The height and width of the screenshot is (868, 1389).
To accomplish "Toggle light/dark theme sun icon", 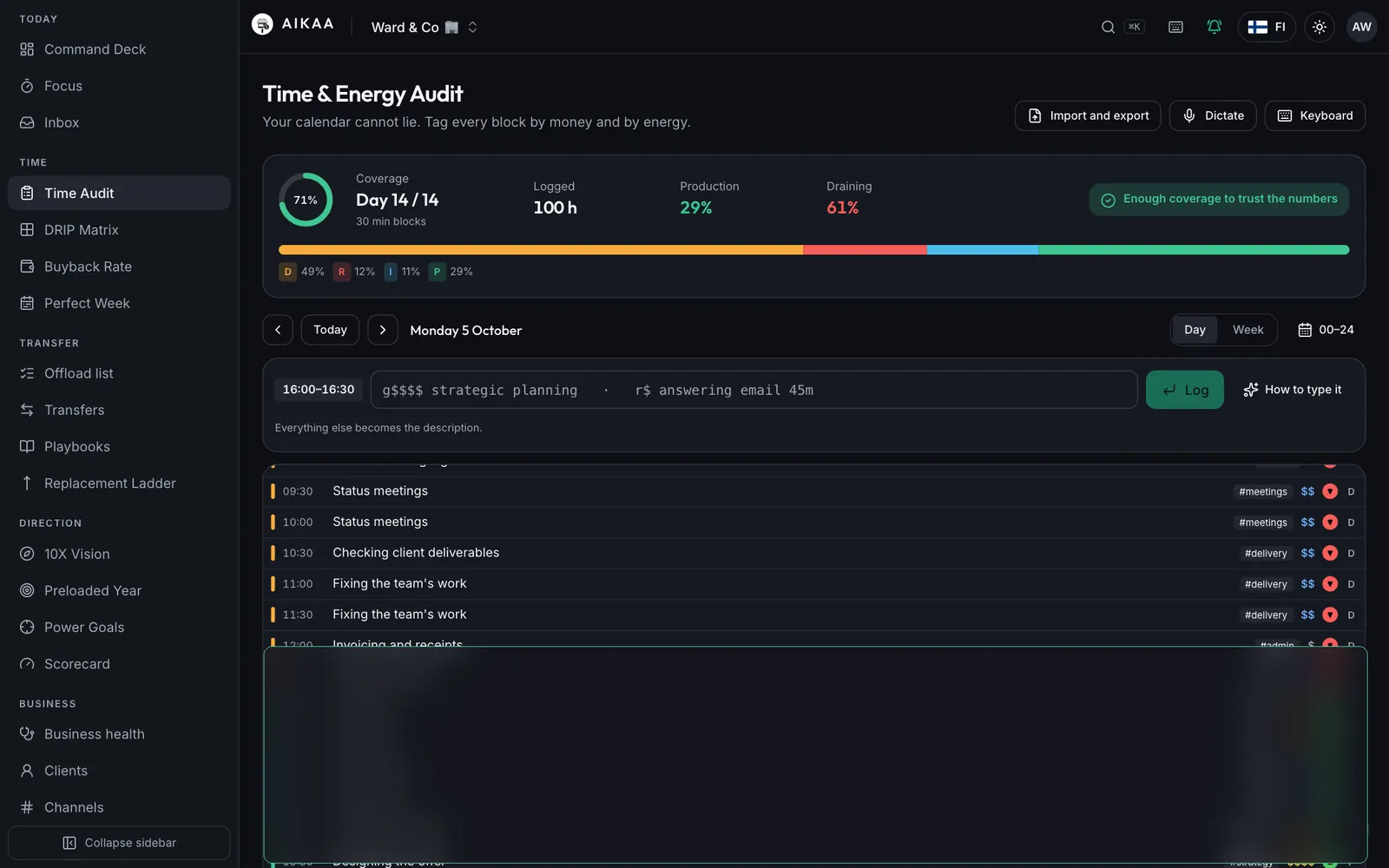I will [x=1320, y=27].
